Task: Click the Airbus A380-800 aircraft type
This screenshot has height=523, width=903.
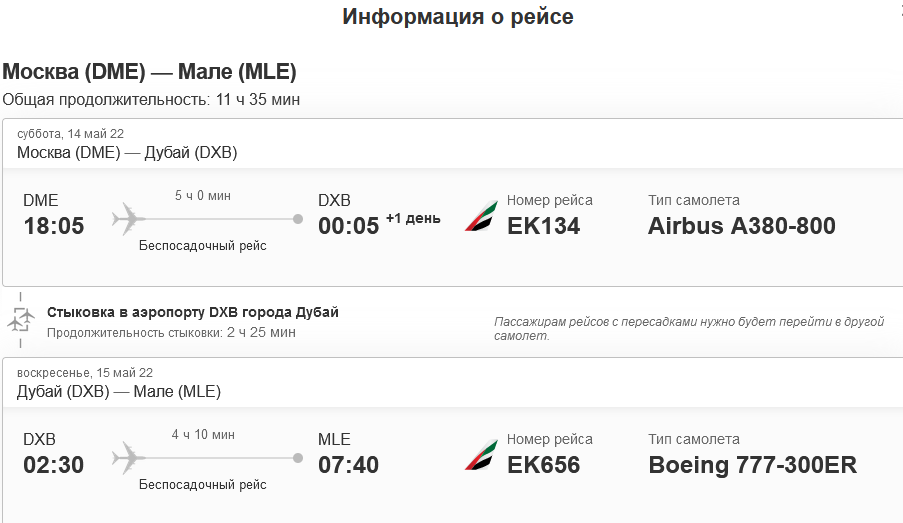Action: pos(741,226)
